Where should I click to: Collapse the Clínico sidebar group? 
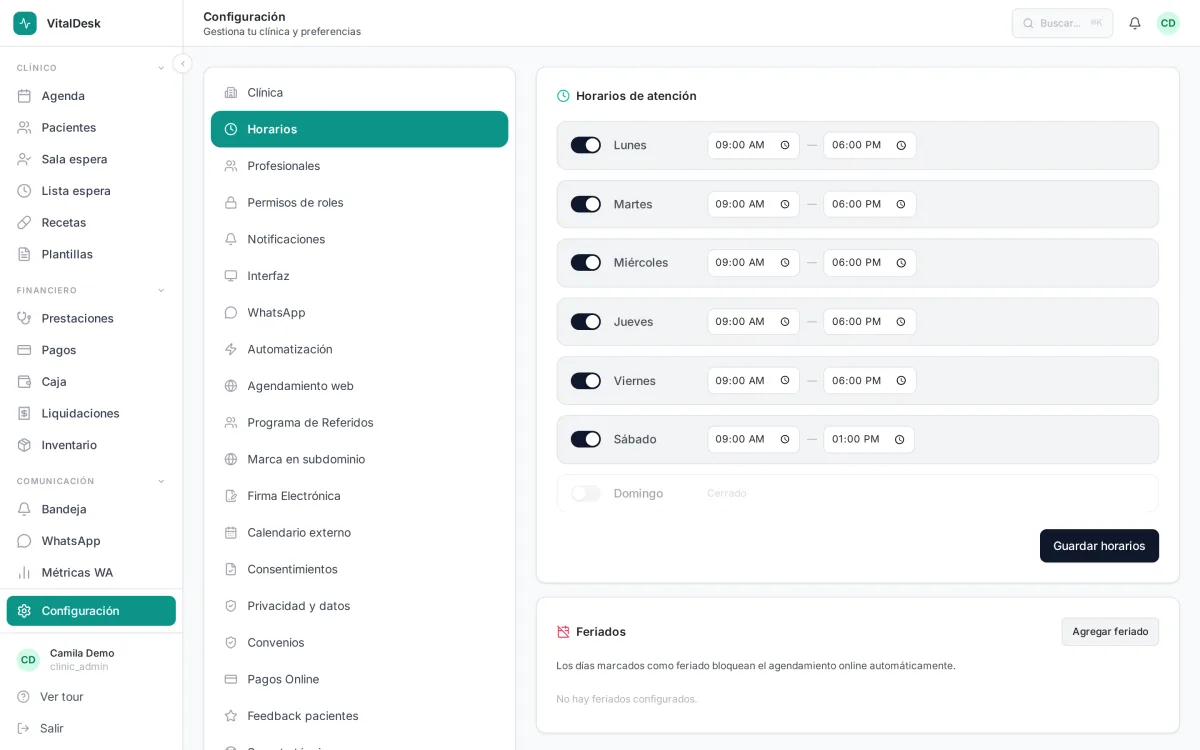(x=161, y=68)
